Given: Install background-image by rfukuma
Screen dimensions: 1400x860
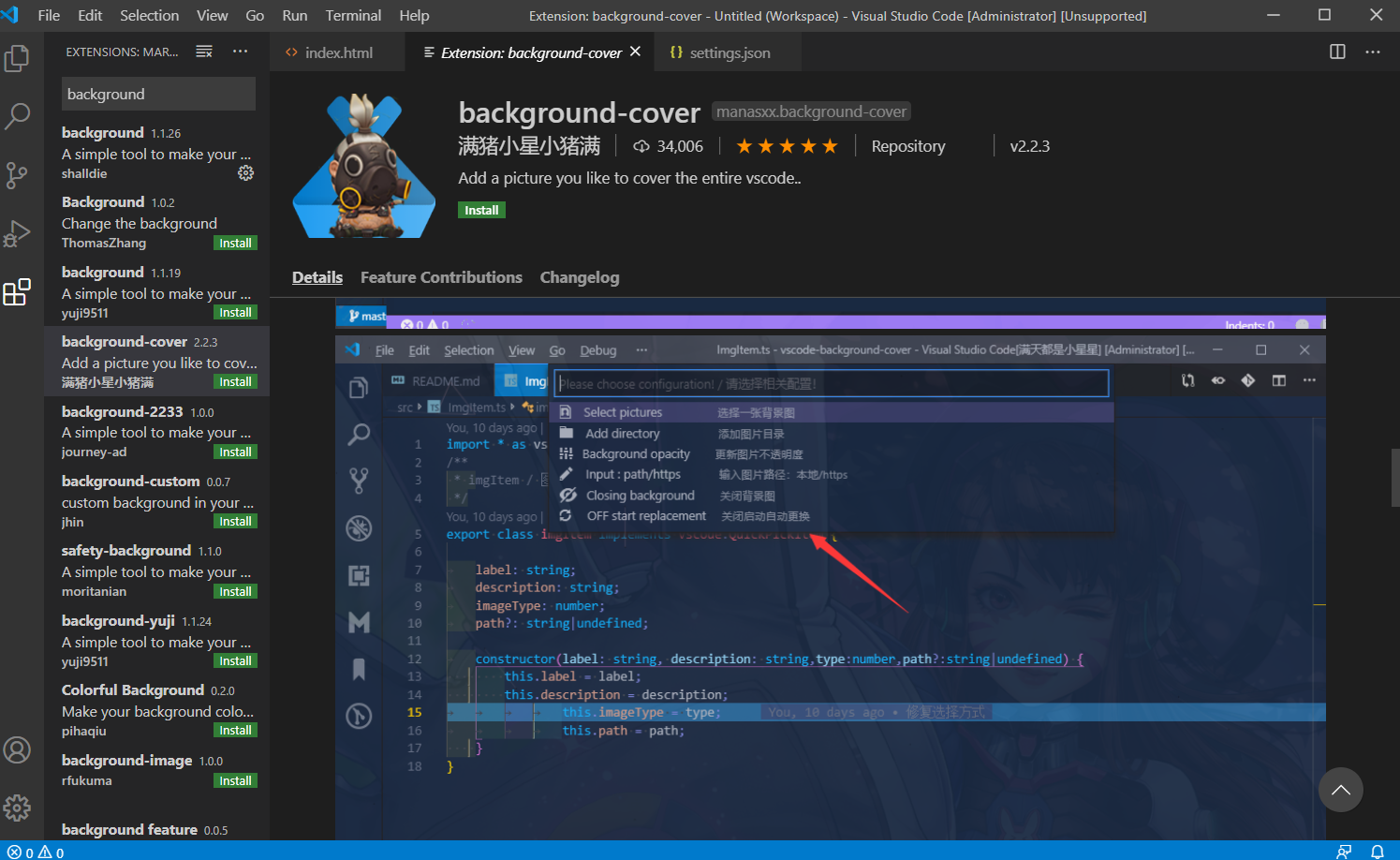Looking at the screenshot, I should 235,780.
